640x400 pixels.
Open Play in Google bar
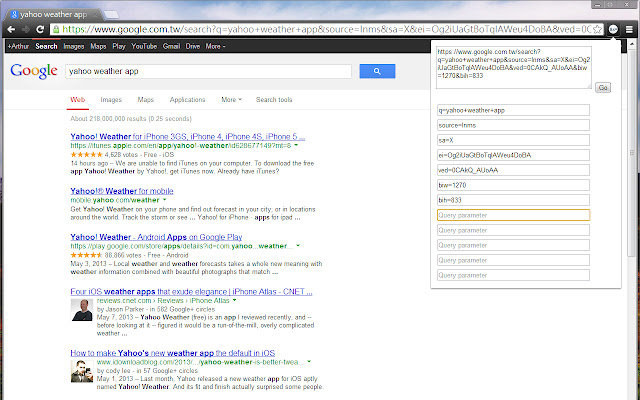119,47
